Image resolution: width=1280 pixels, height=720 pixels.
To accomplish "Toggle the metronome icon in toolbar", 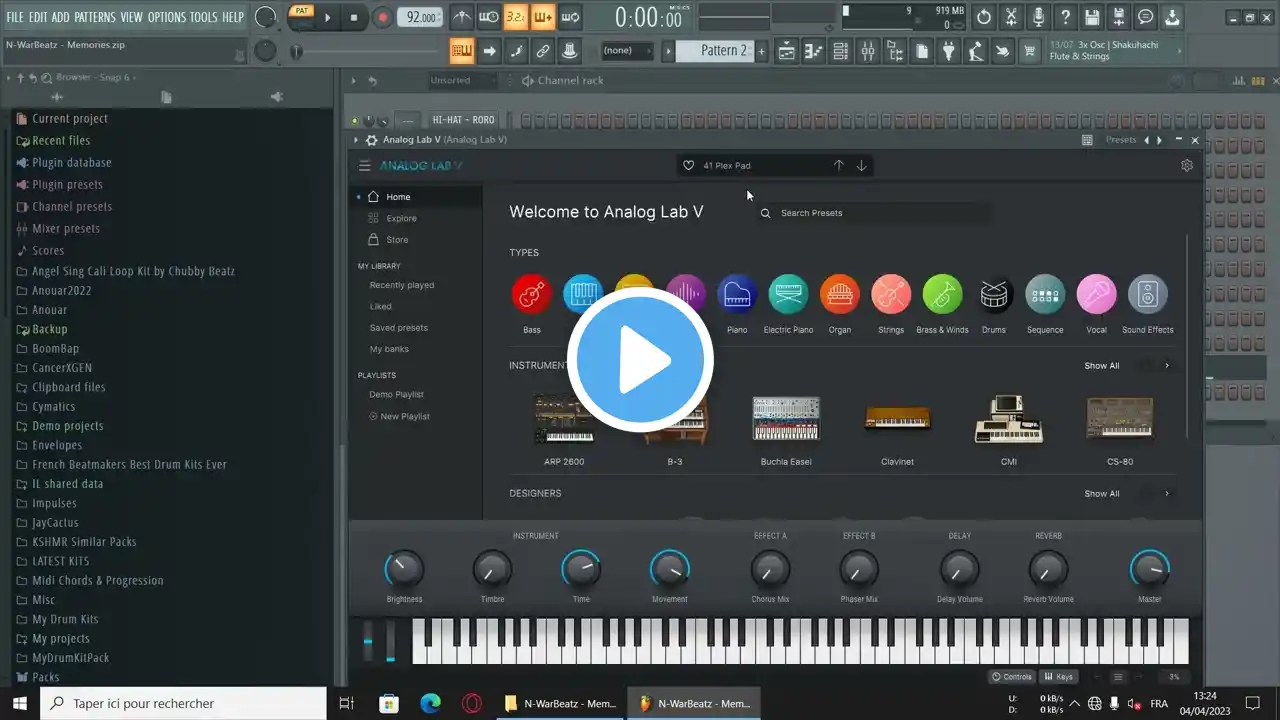I will 461,17.
